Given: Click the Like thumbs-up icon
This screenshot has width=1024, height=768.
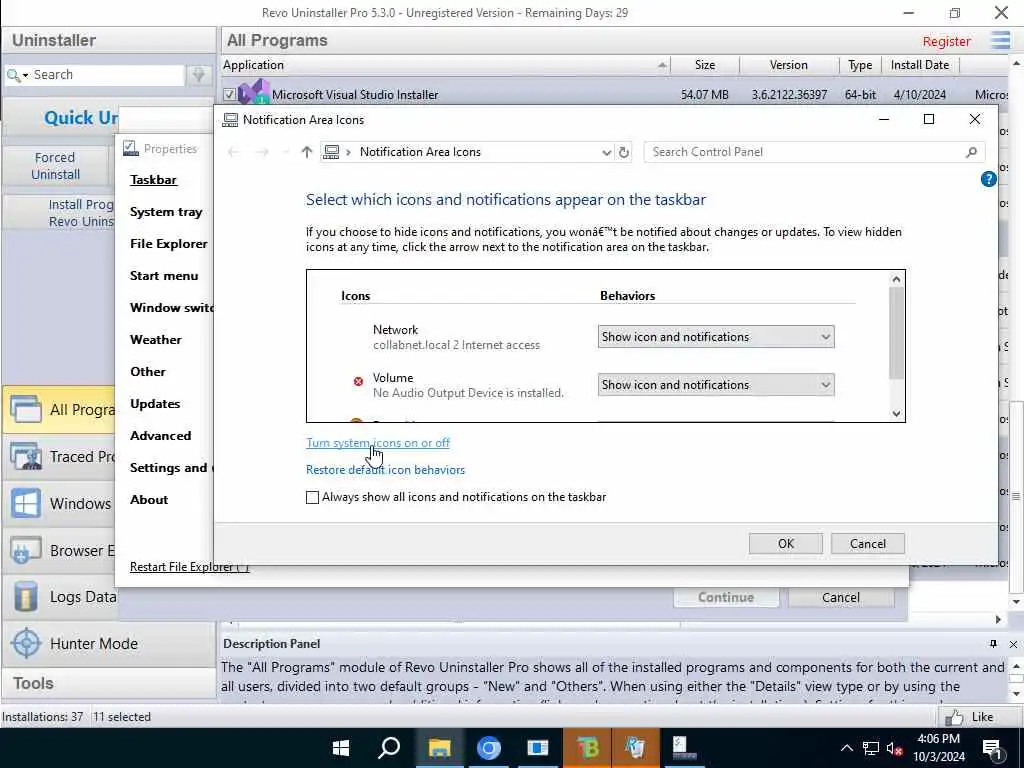Looking at the screenshot, I should pos(953,717).
